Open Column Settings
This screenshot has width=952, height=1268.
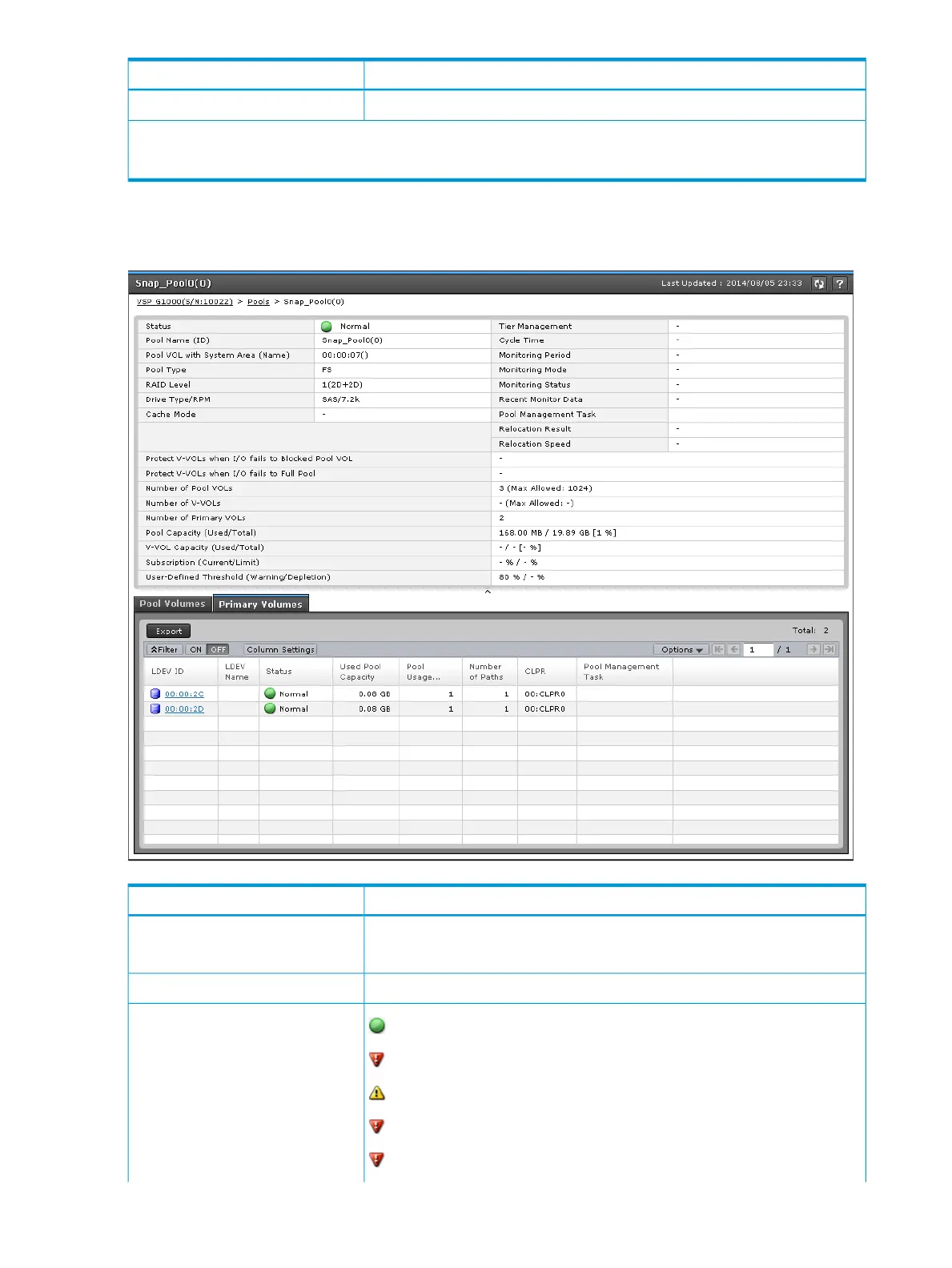coord(280,649)
